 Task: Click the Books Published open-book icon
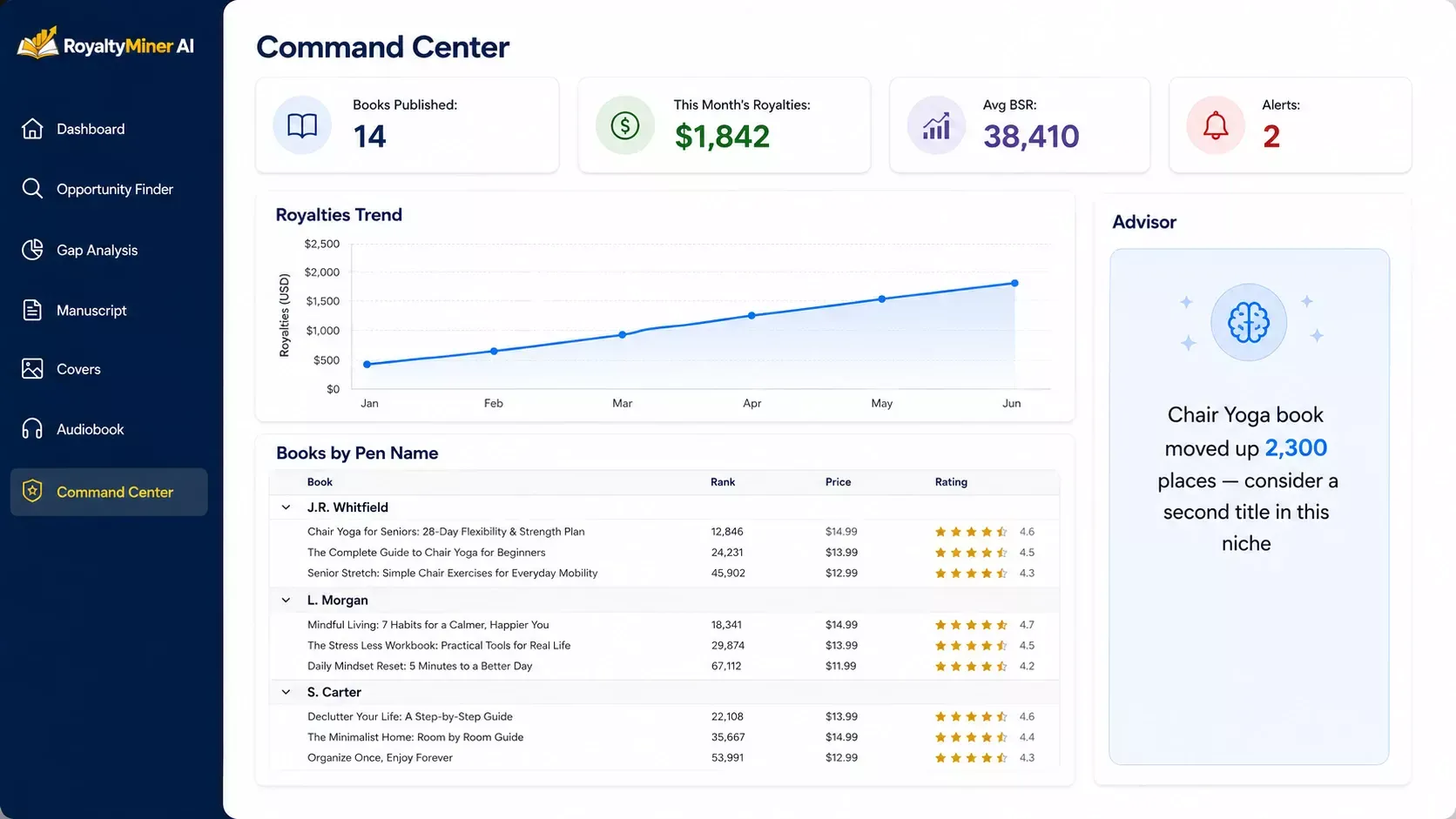302,125
